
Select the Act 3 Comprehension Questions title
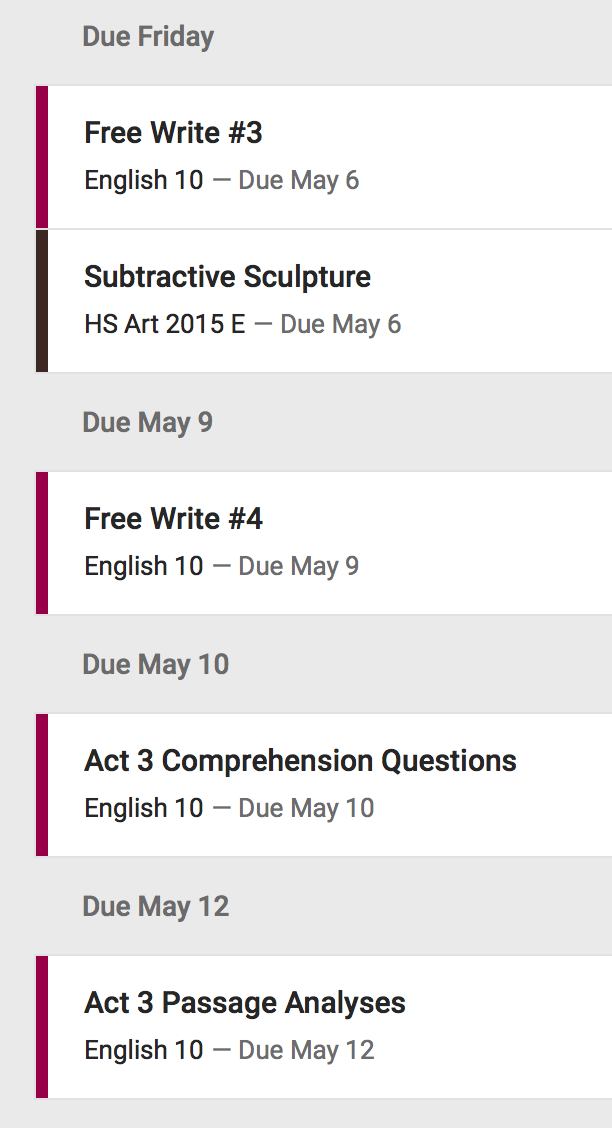coord(300,761)
